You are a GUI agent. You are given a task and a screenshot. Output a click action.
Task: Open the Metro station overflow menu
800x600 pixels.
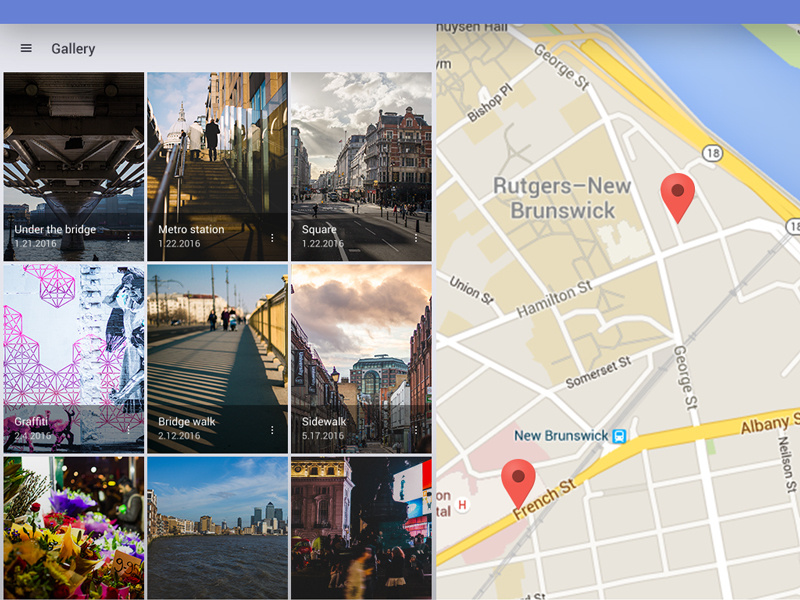click(272, 237)
